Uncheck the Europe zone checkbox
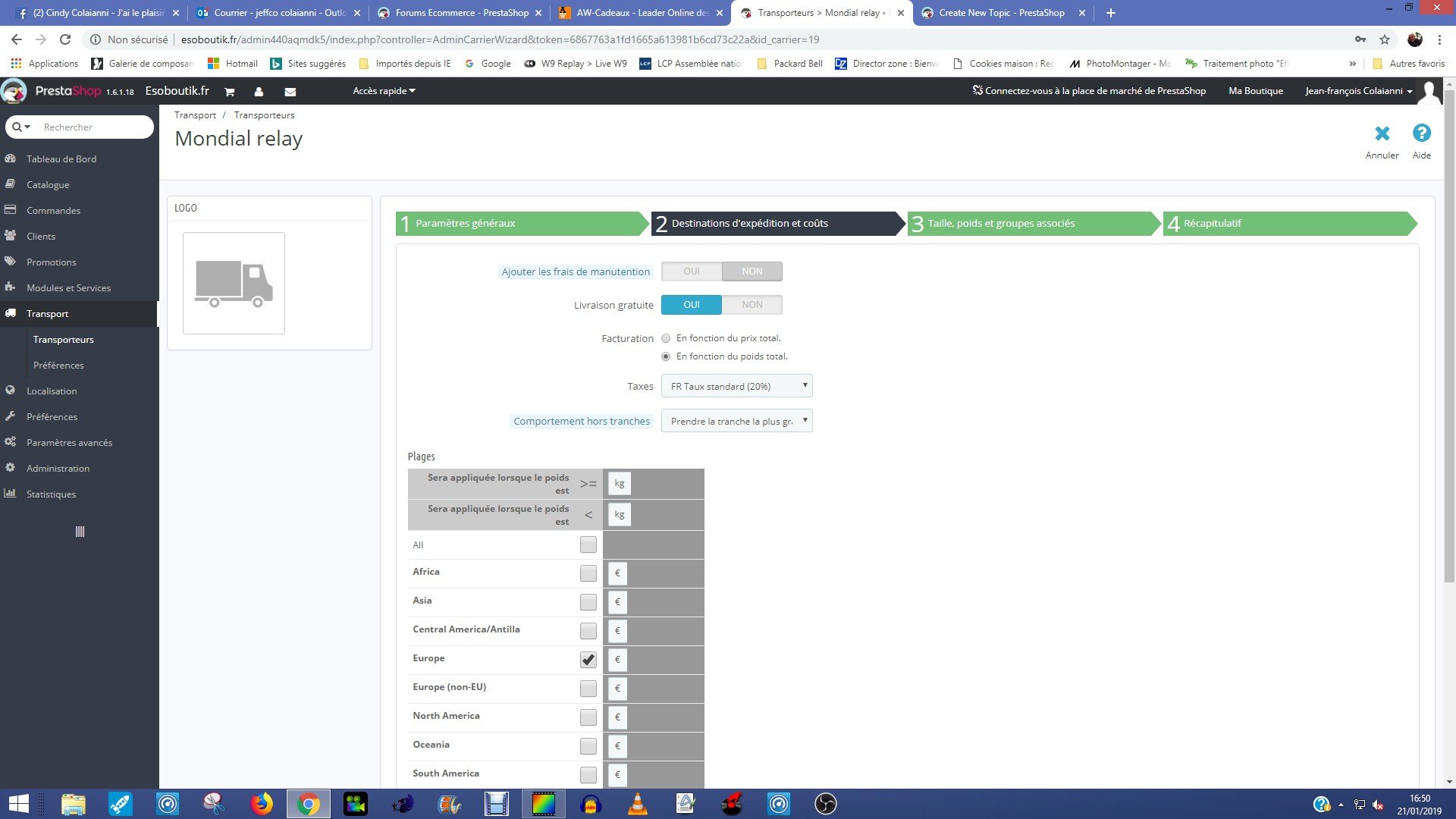Viewport: 1456px width, 819px height. (588, 660)
